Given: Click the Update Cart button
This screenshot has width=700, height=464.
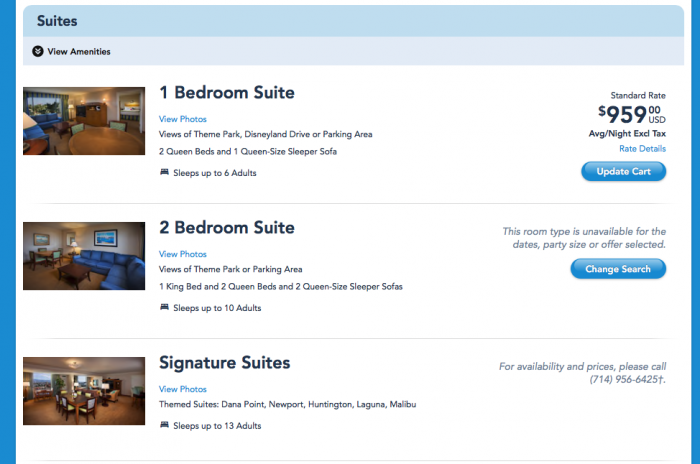Looking at the screenshot, I should coord(623,171).
